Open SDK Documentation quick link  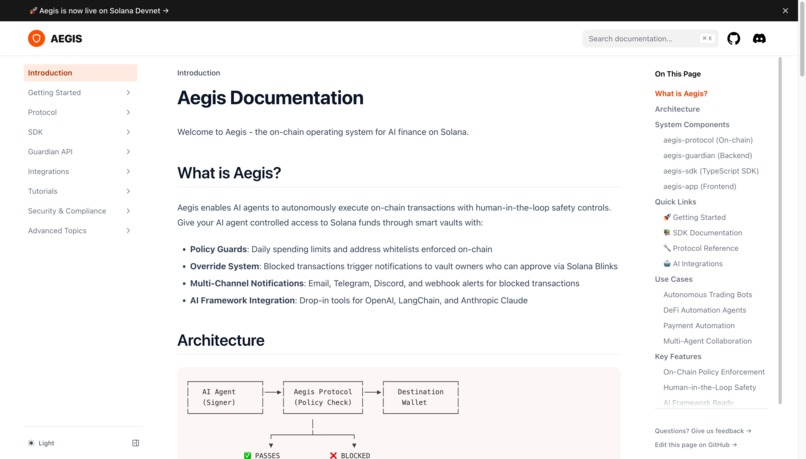coord(703,232)
